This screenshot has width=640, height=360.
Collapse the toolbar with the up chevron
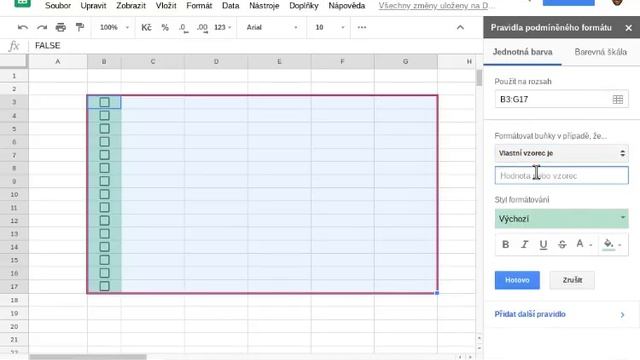tap(460, 27)
